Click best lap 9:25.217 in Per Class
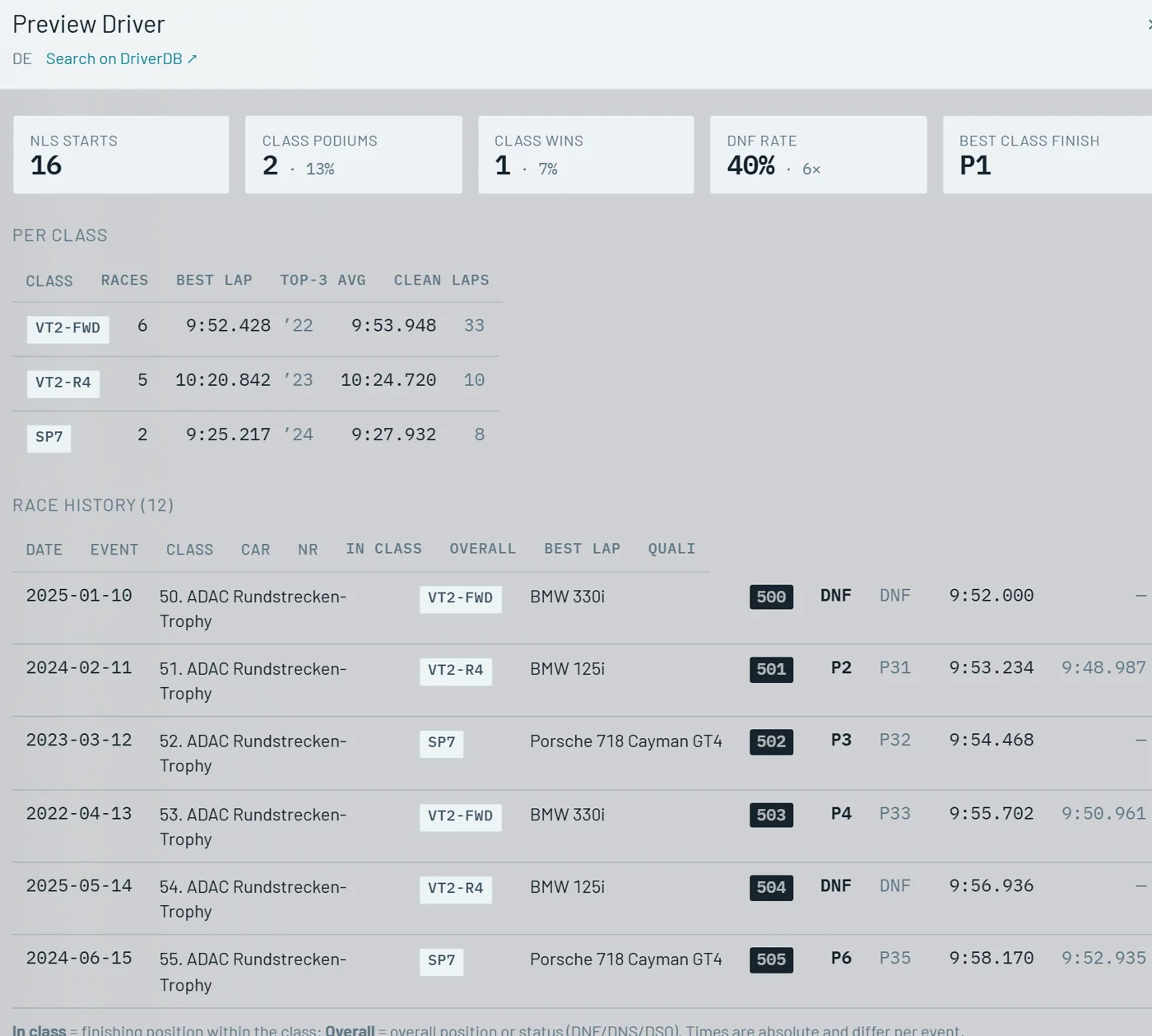This screenshot has width=1152, height=1036. [228, 434]
